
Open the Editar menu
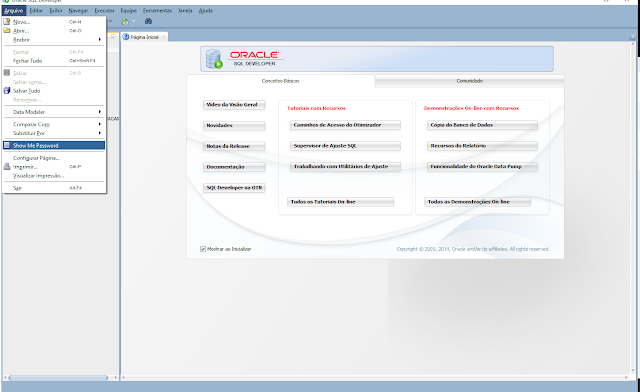(x=36, y=11)
